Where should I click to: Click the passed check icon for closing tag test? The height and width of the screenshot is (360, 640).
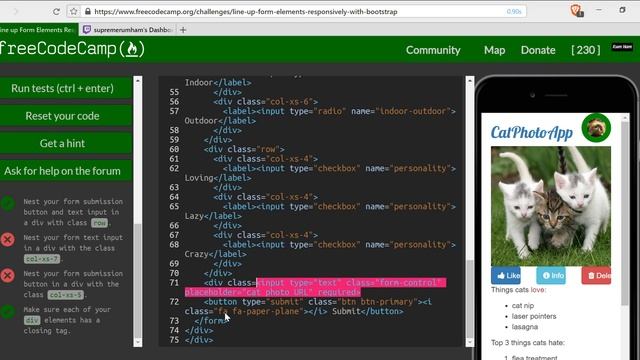tap(8, 311)
